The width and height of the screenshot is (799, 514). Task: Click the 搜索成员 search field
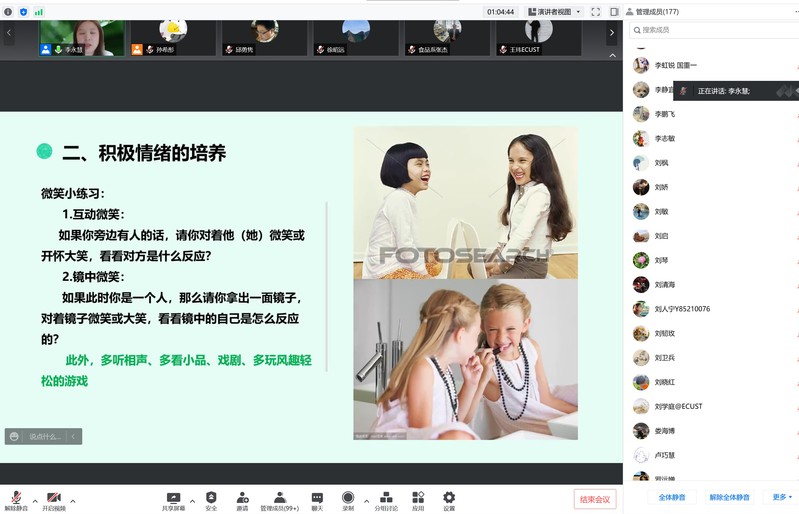click(x=710, y=31)
